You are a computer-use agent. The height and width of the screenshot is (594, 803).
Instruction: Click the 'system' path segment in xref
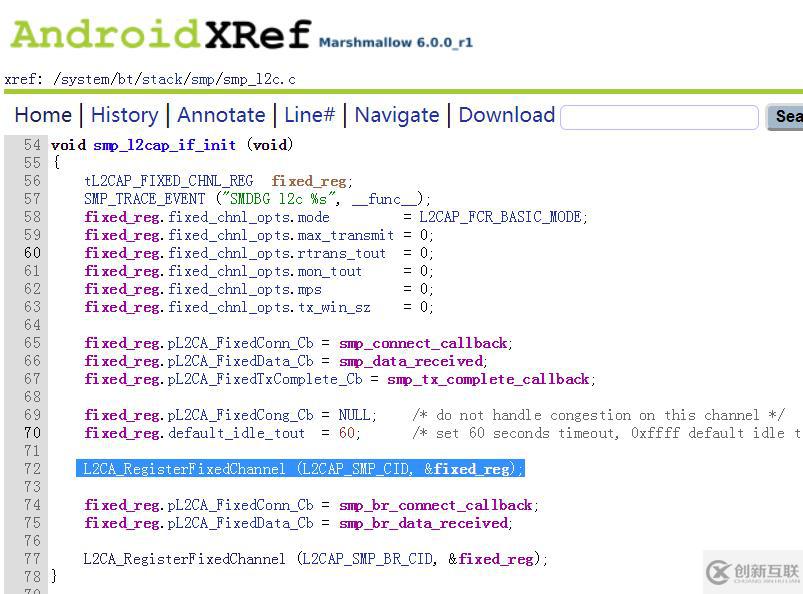click(x=84, y=79)
